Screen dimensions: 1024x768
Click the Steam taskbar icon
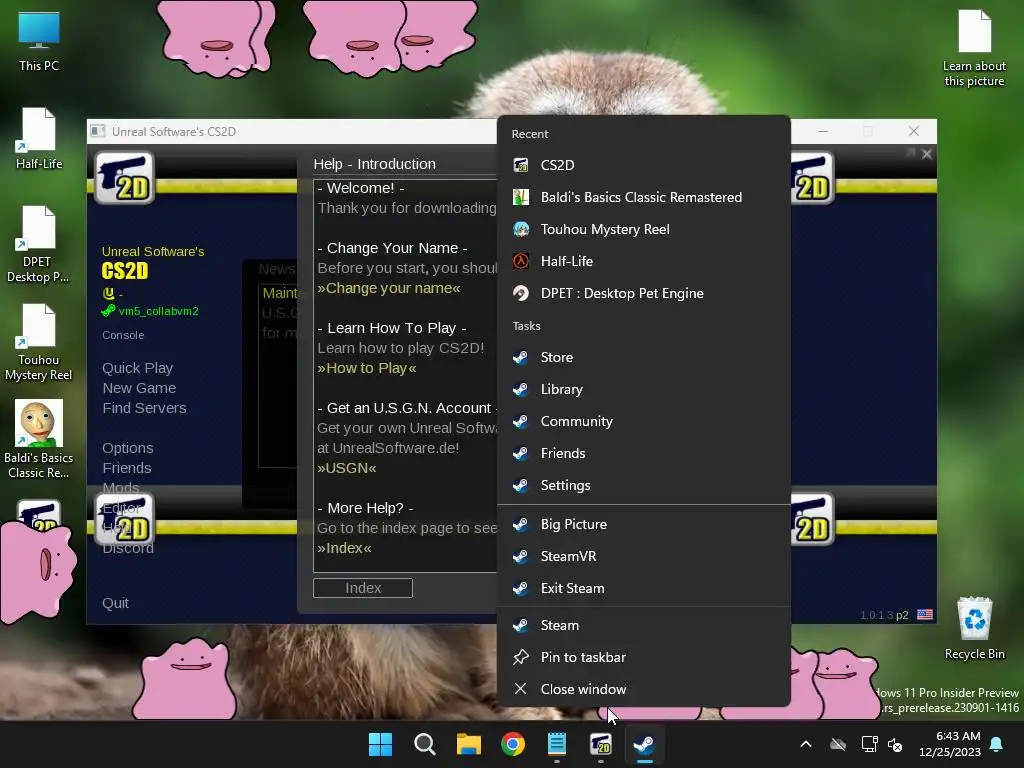[645, 744]
